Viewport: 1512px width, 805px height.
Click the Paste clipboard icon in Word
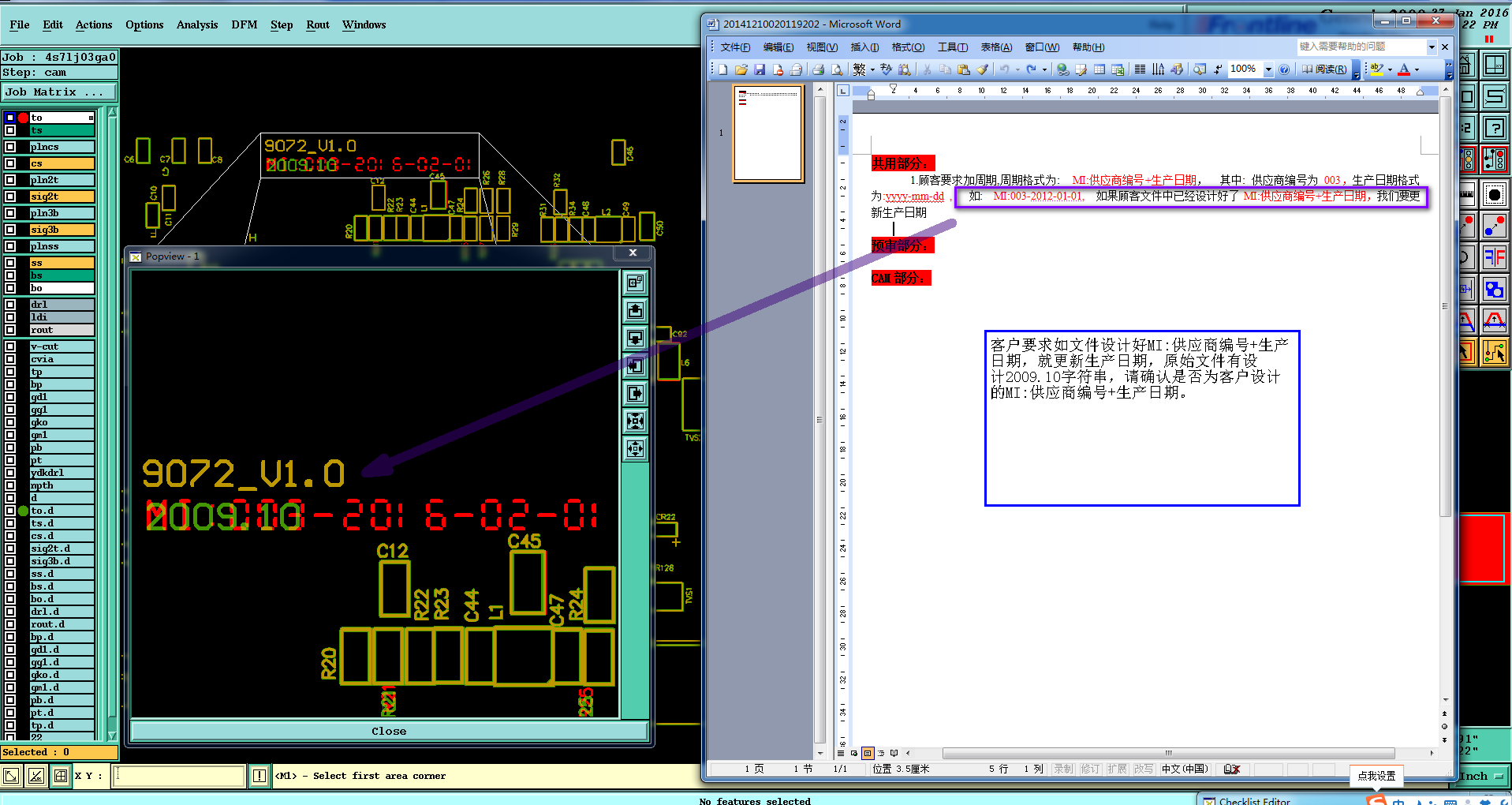pos(964,69)
